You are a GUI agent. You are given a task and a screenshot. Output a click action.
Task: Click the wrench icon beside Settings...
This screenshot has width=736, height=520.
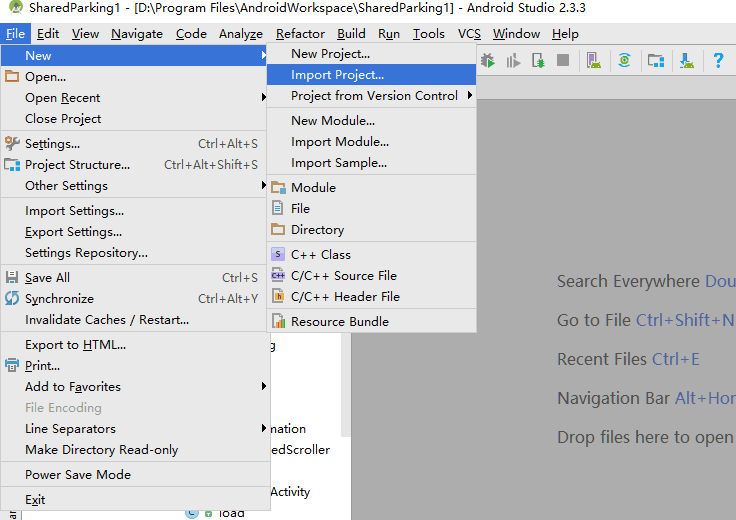12,143
